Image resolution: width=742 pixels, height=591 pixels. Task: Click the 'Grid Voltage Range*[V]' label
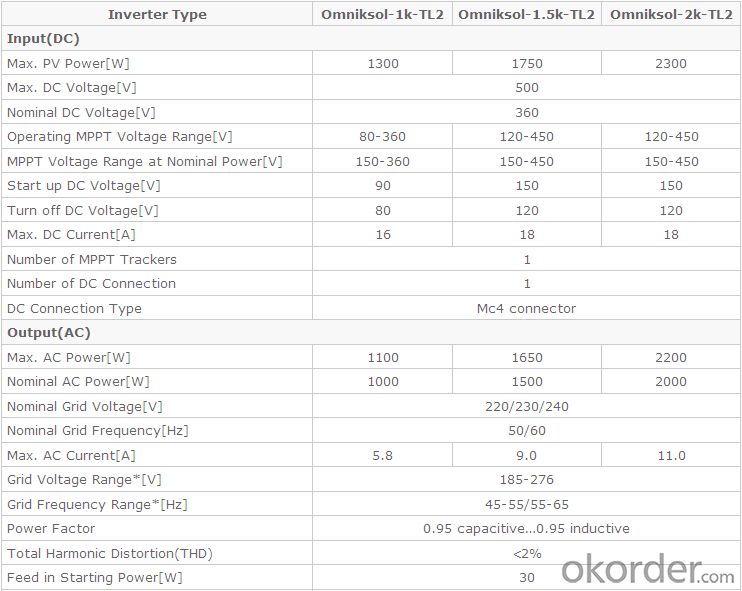[84, 479]
